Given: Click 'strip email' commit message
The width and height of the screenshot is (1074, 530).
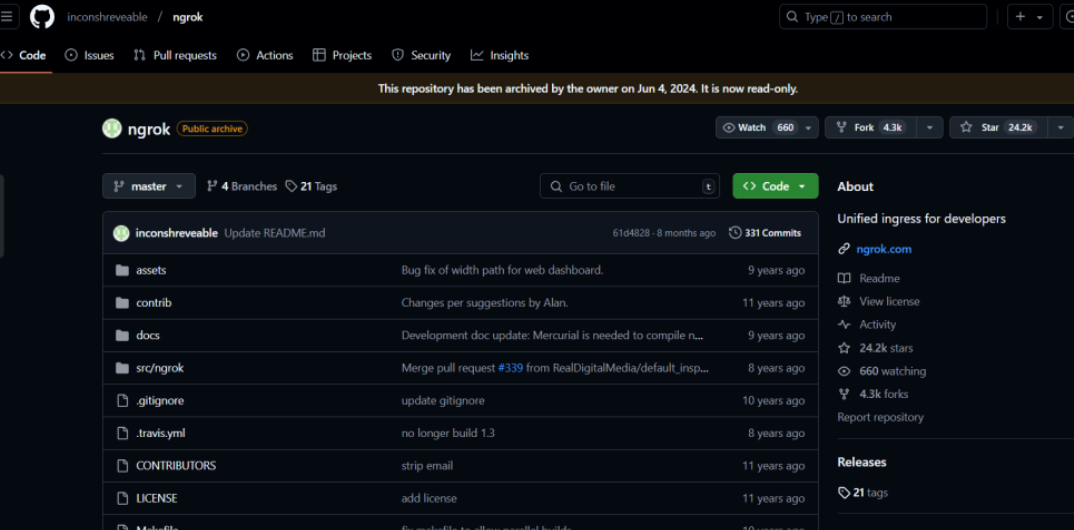Looking at the screenshot, I should coord(427,466).
